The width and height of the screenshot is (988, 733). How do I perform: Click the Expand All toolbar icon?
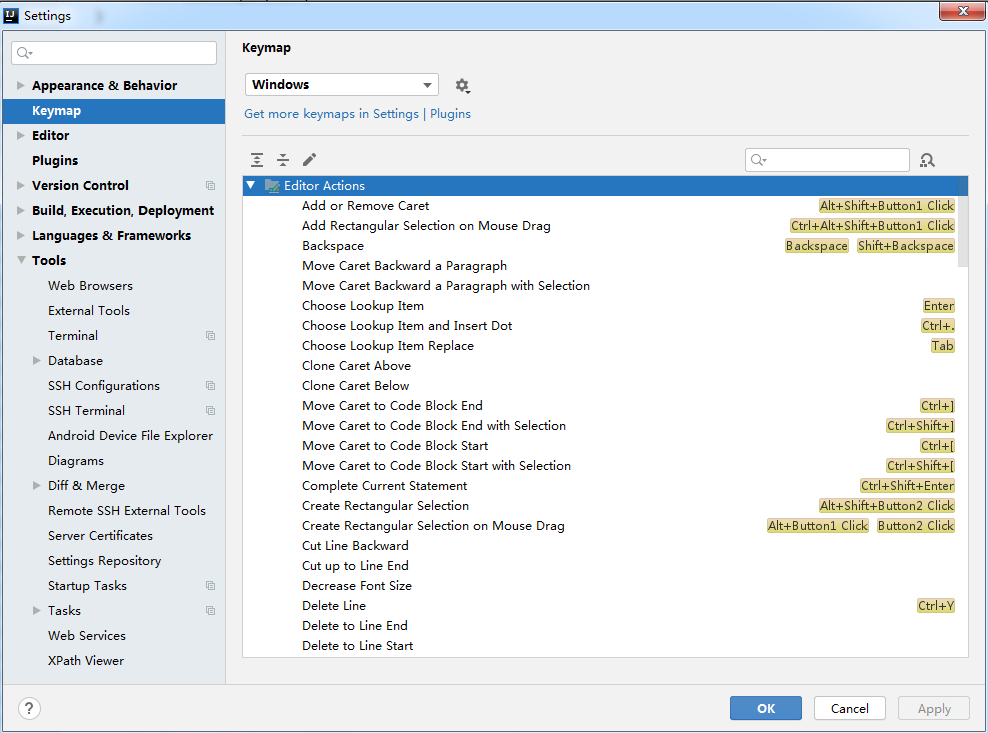click(x=257, y=159)
